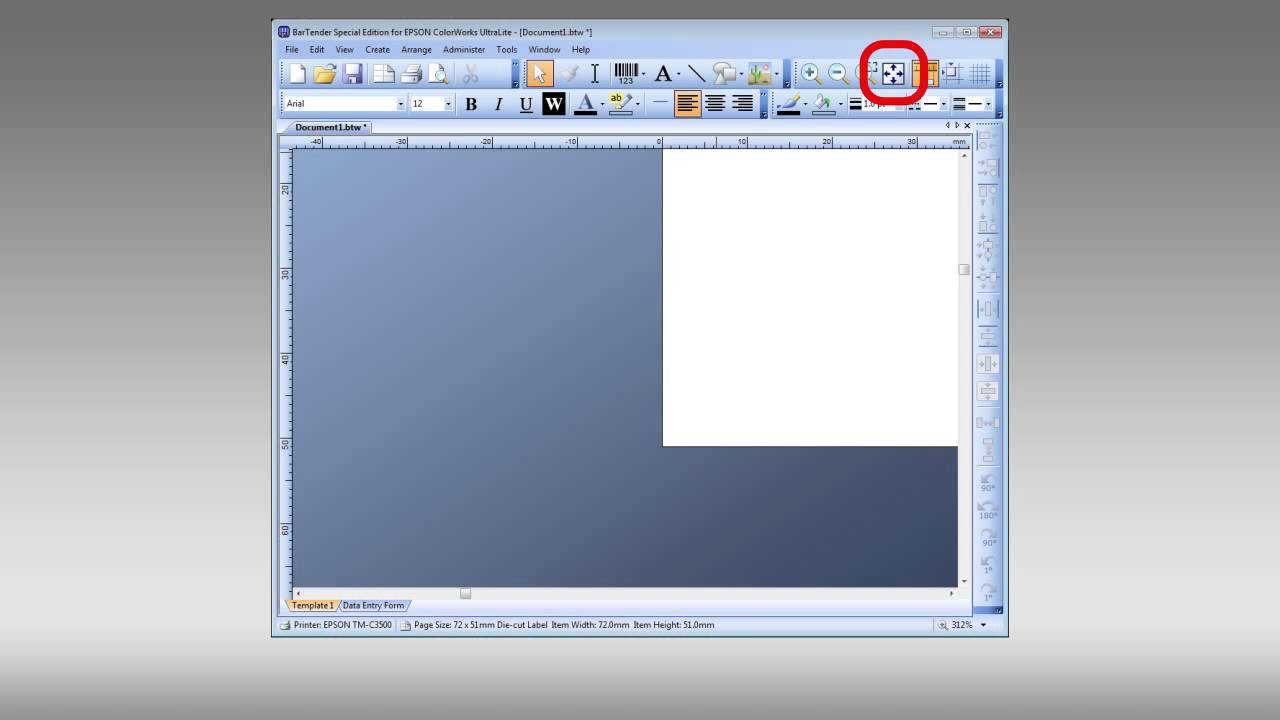Open the File menu
The image size is (1280, 720).
tap(292, 49)
